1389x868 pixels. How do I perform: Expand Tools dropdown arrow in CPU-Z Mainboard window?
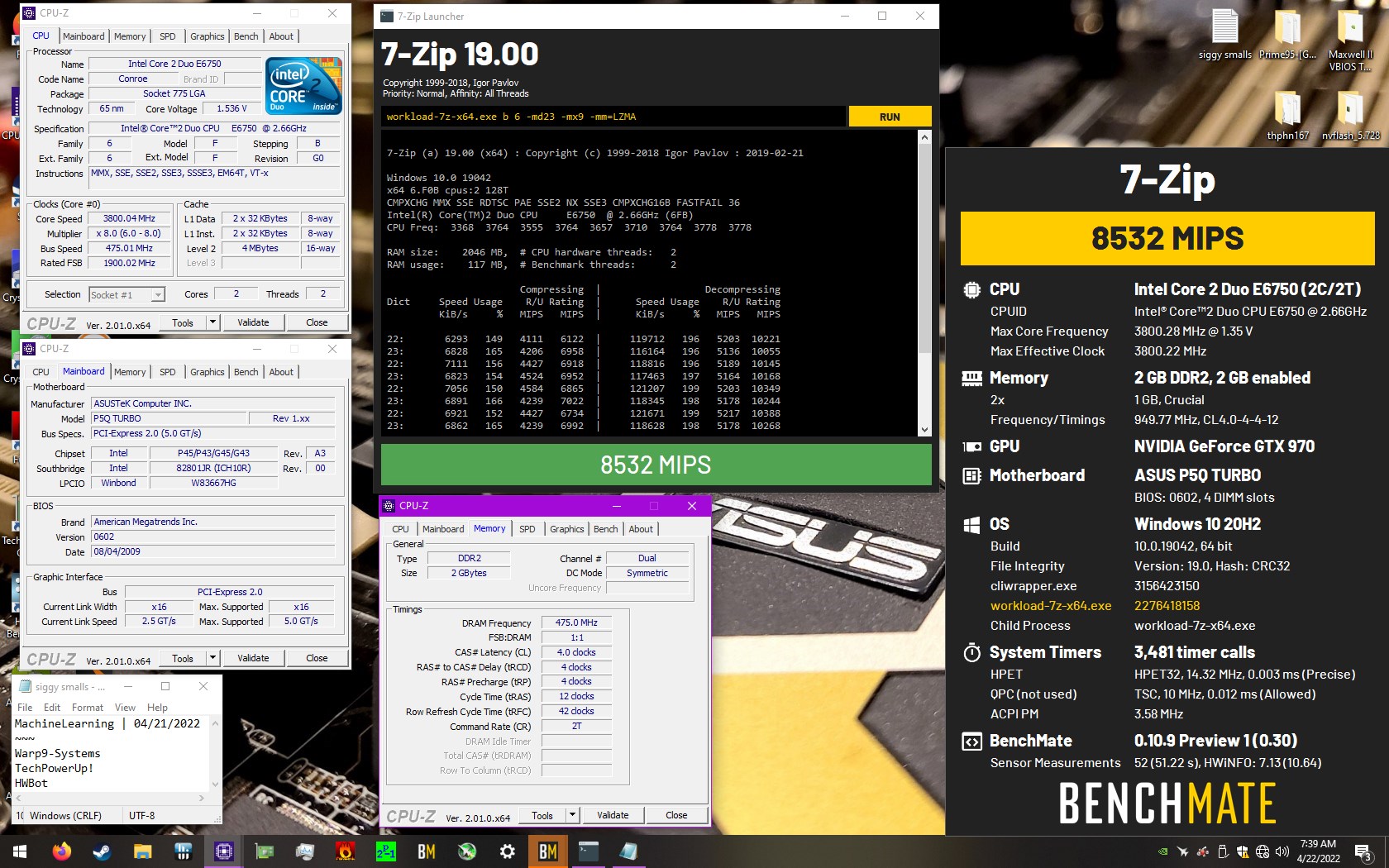pyautogui.click(x=212, y=658)
